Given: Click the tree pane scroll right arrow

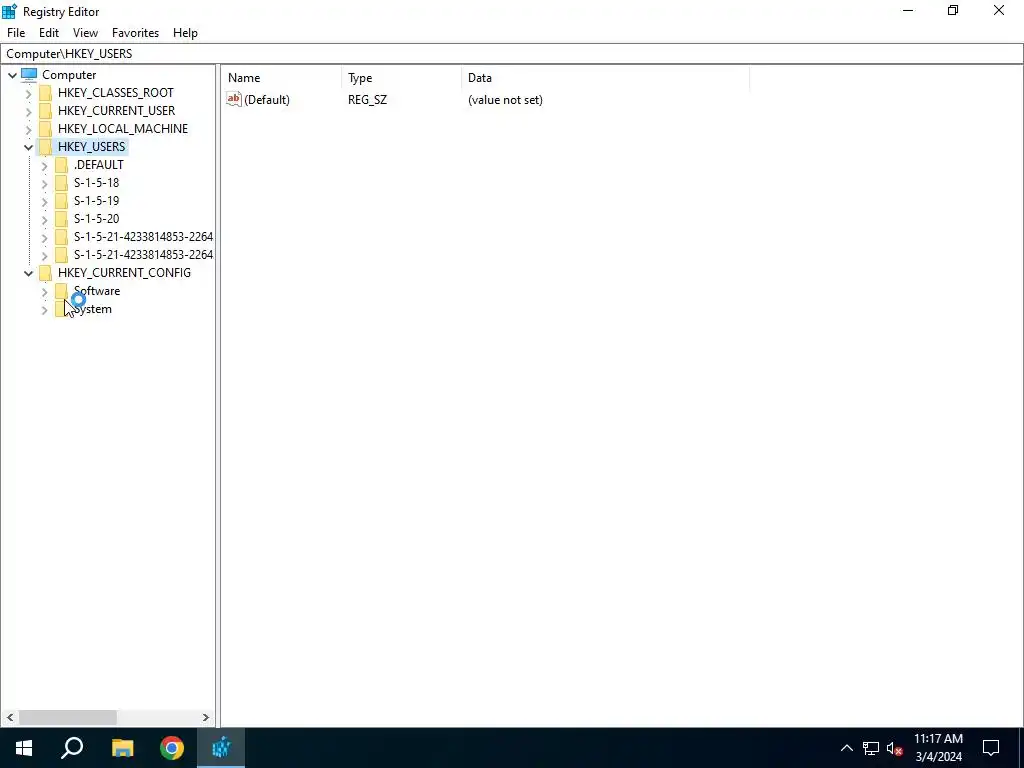Looking at the screenshot, I should point(205,717).
